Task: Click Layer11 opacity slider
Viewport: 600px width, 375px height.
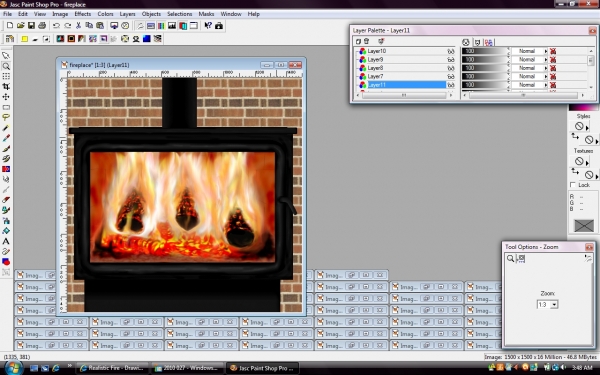Action: (x=485, y=85)
